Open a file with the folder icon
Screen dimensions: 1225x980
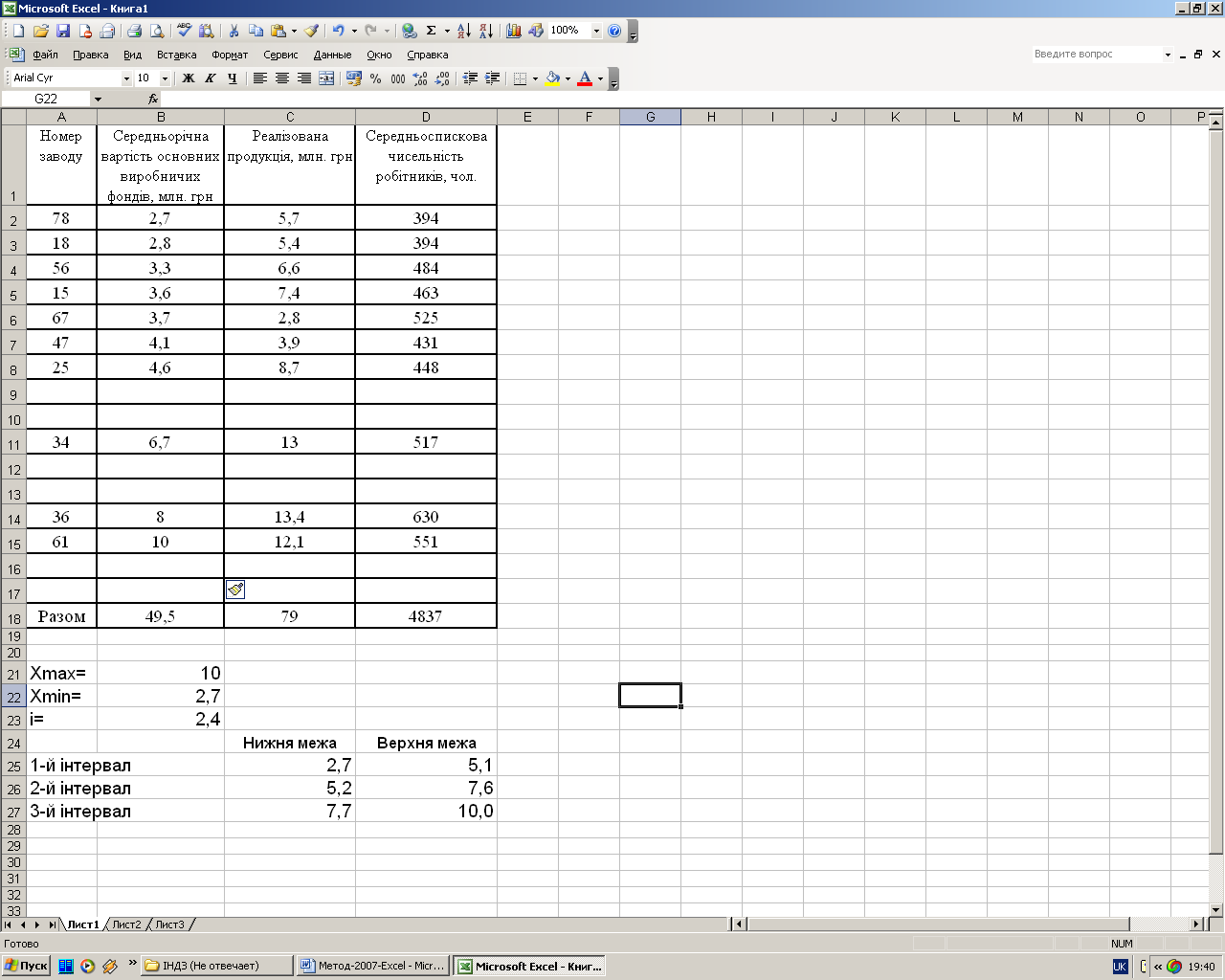pyautogui.click(x=41, y=31)
